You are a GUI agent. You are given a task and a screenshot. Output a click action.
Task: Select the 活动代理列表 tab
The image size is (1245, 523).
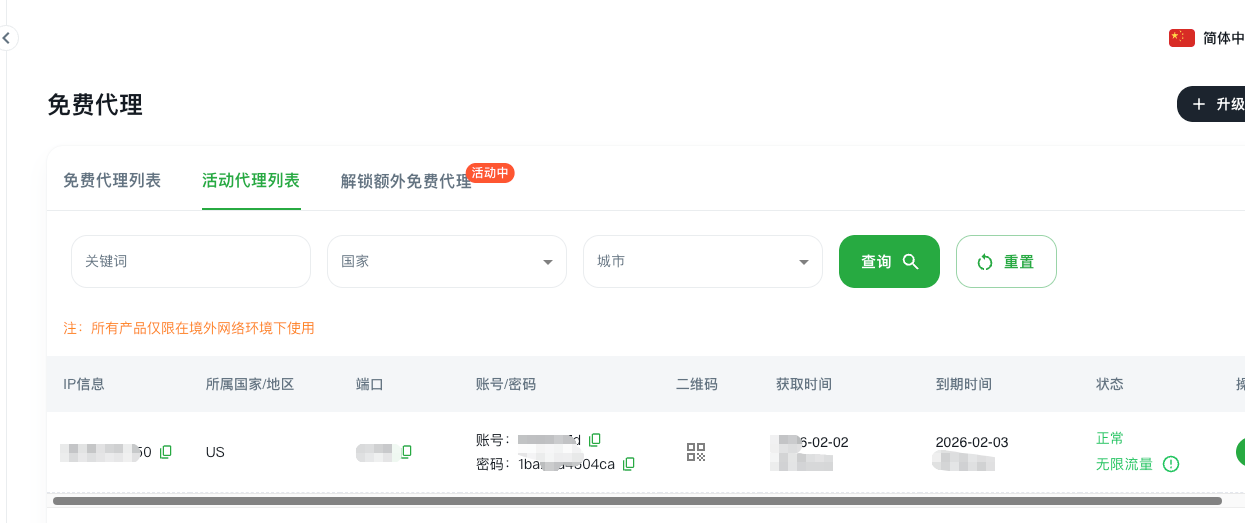[x=251, y=181]
